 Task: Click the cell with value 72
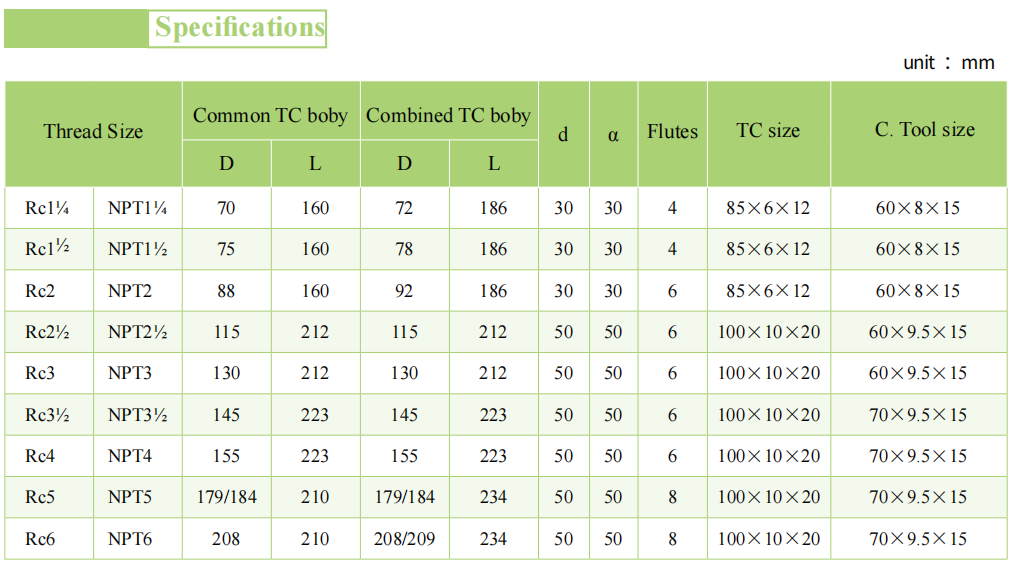[x=404, y=208]
